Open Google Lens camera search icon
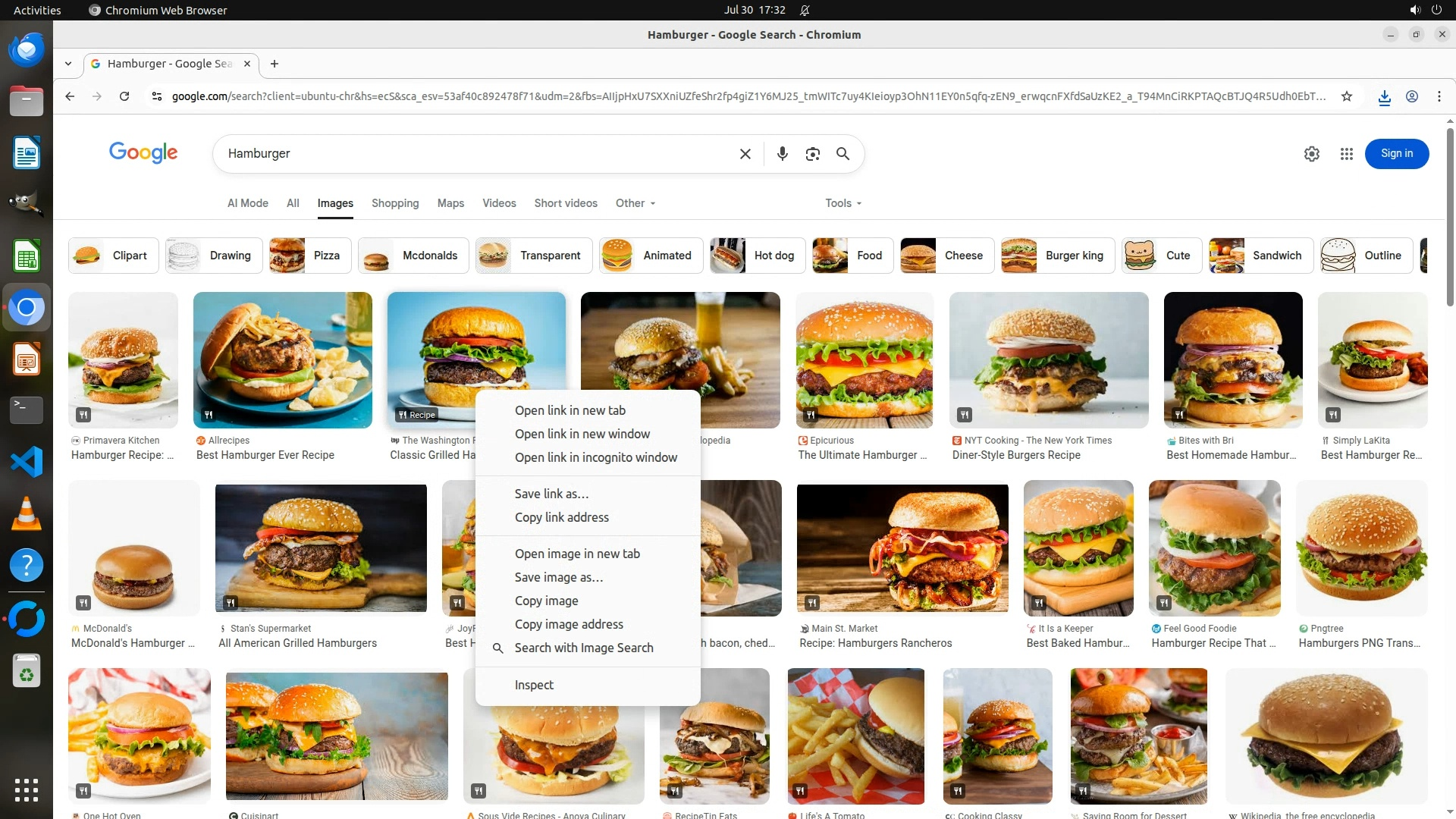This screenshot has width=1456, height=819. point(812,154)
